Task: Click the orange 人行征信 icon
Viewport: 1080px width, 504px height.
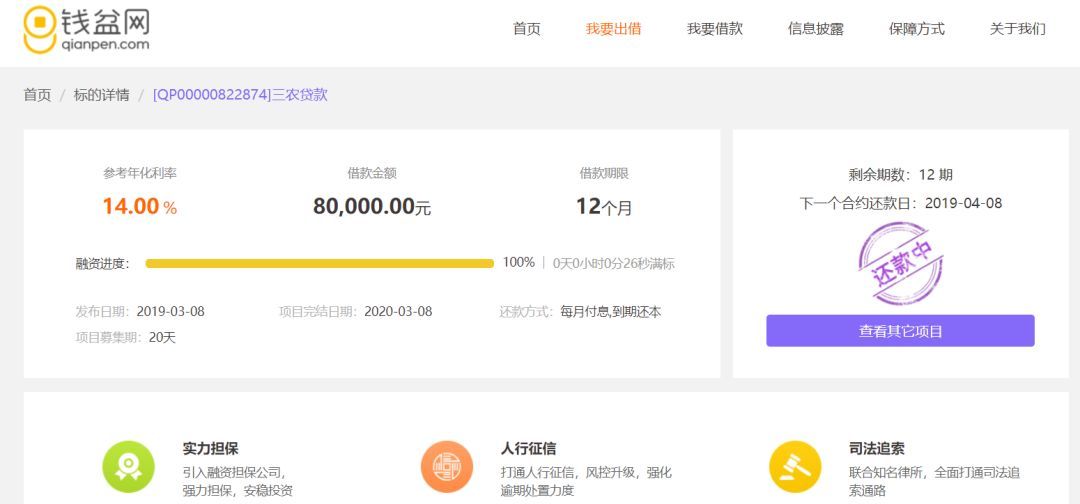Action: click(447, 466)
